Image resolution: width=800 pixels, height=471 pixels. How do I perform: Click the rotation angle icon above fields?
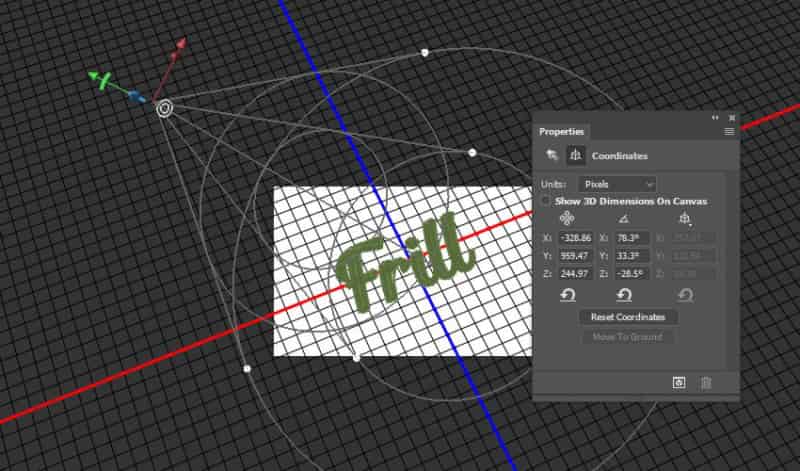[x=623, y=218]
